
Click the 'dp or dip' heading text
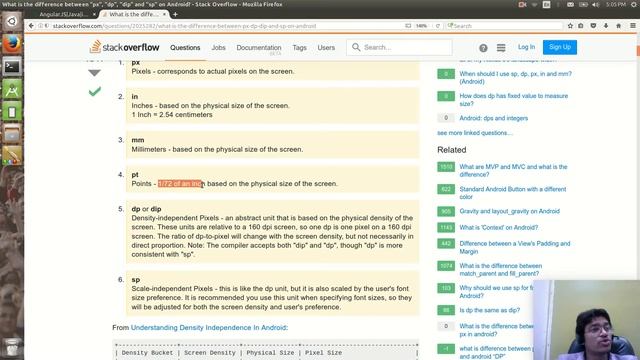(146, 209)
